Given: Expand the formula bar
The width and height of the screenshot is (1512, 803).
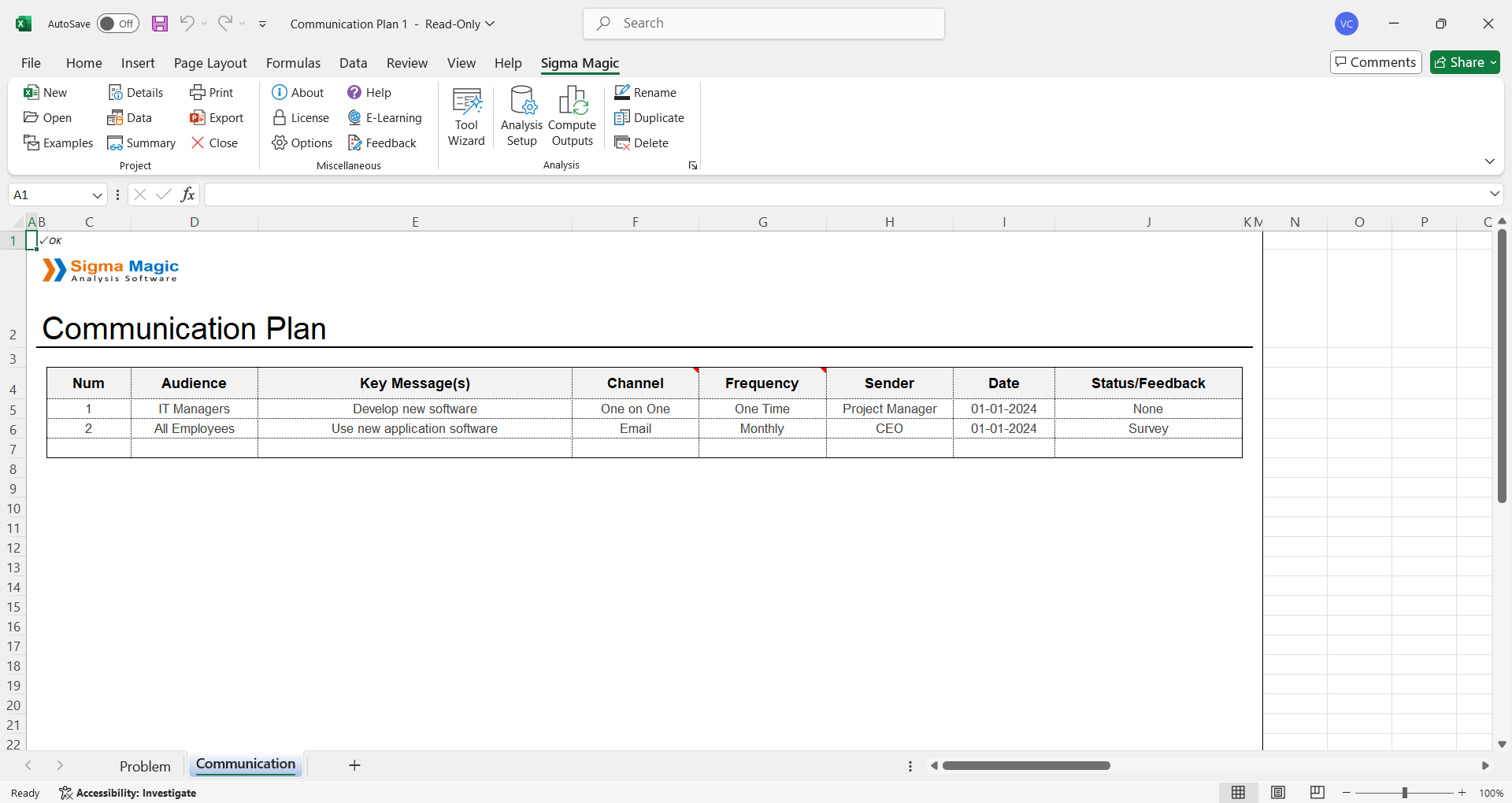Looking at the screenshot, I should 1494,194.
